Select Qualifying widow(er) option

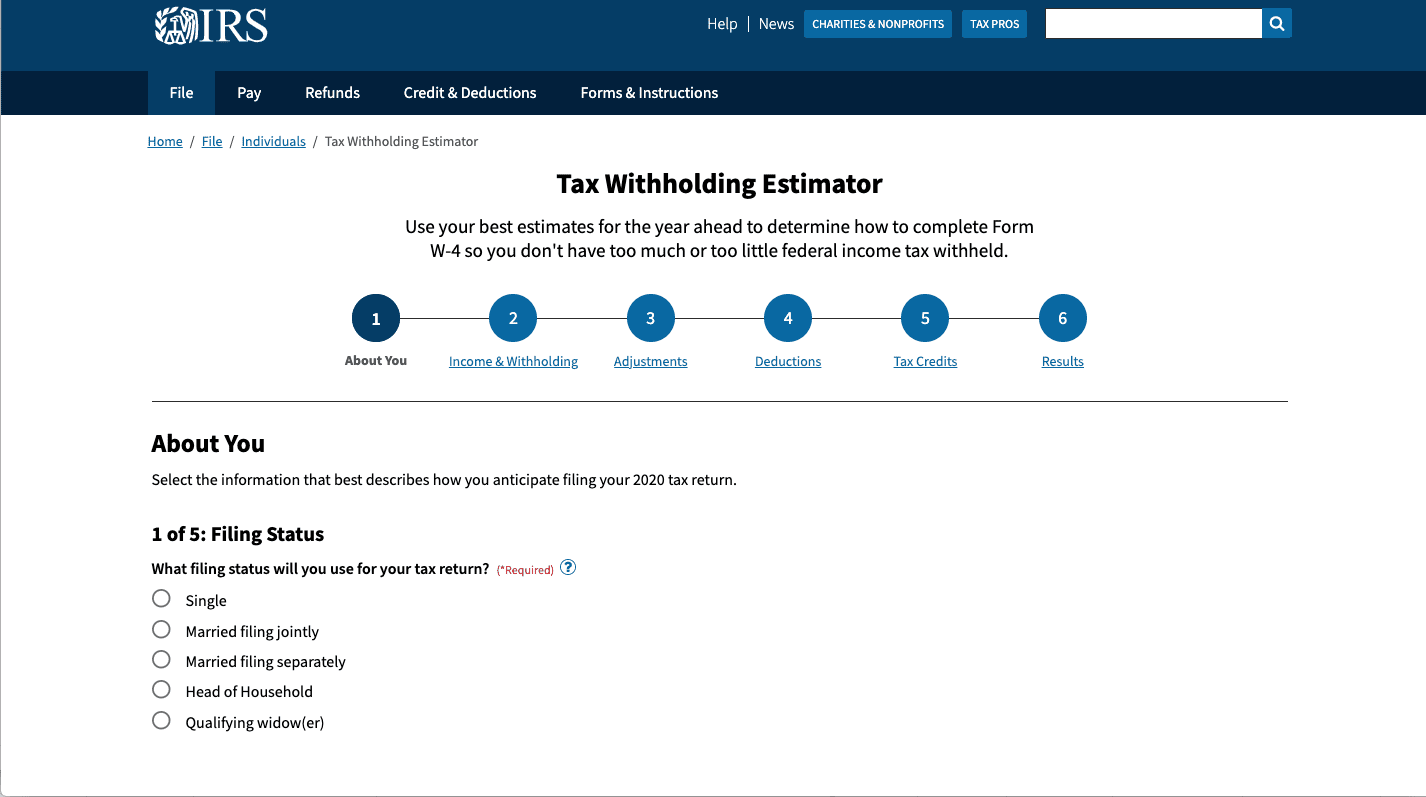pos(161,720)
